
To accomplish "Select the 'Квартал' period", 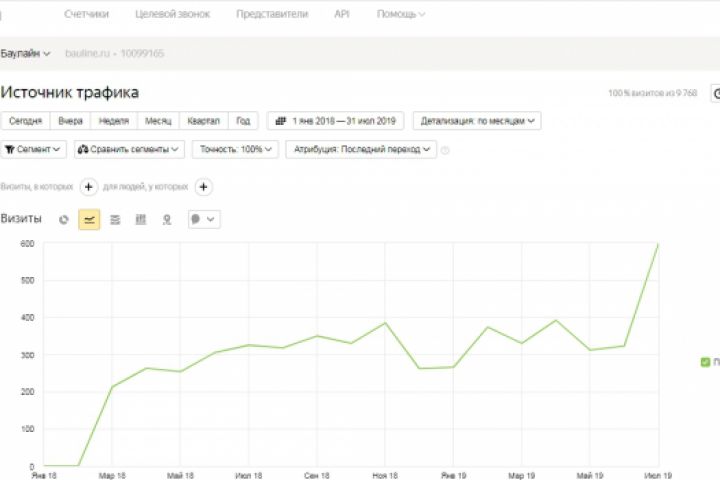I will 203,121.
